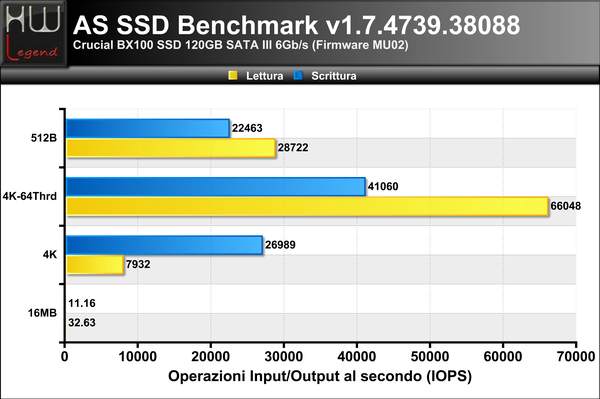Select the Scrittura legend label
Image resolution: width=600 pixels, height=399 pixels.
tap(334, 76)
